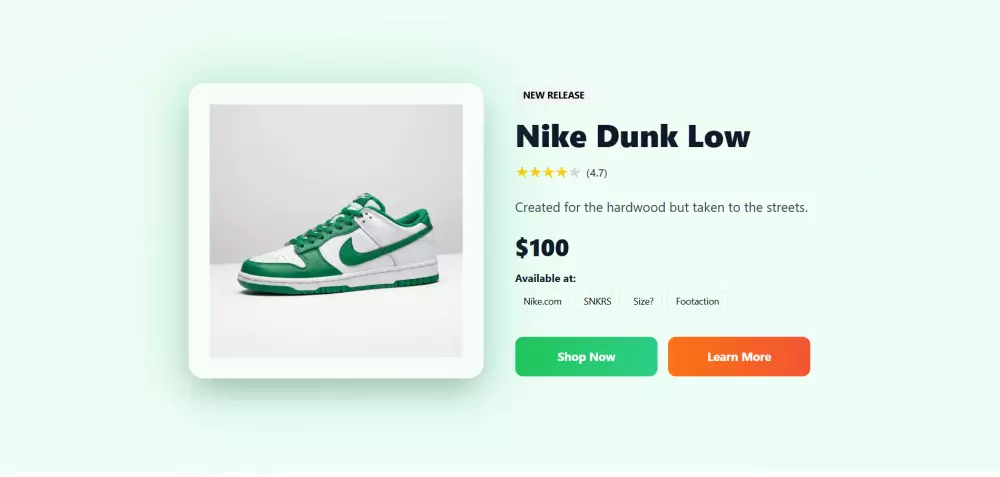Viewport: 1000px width, 477px height.
Task: Click the $100 price text
Action: click(x=542, y=247)
